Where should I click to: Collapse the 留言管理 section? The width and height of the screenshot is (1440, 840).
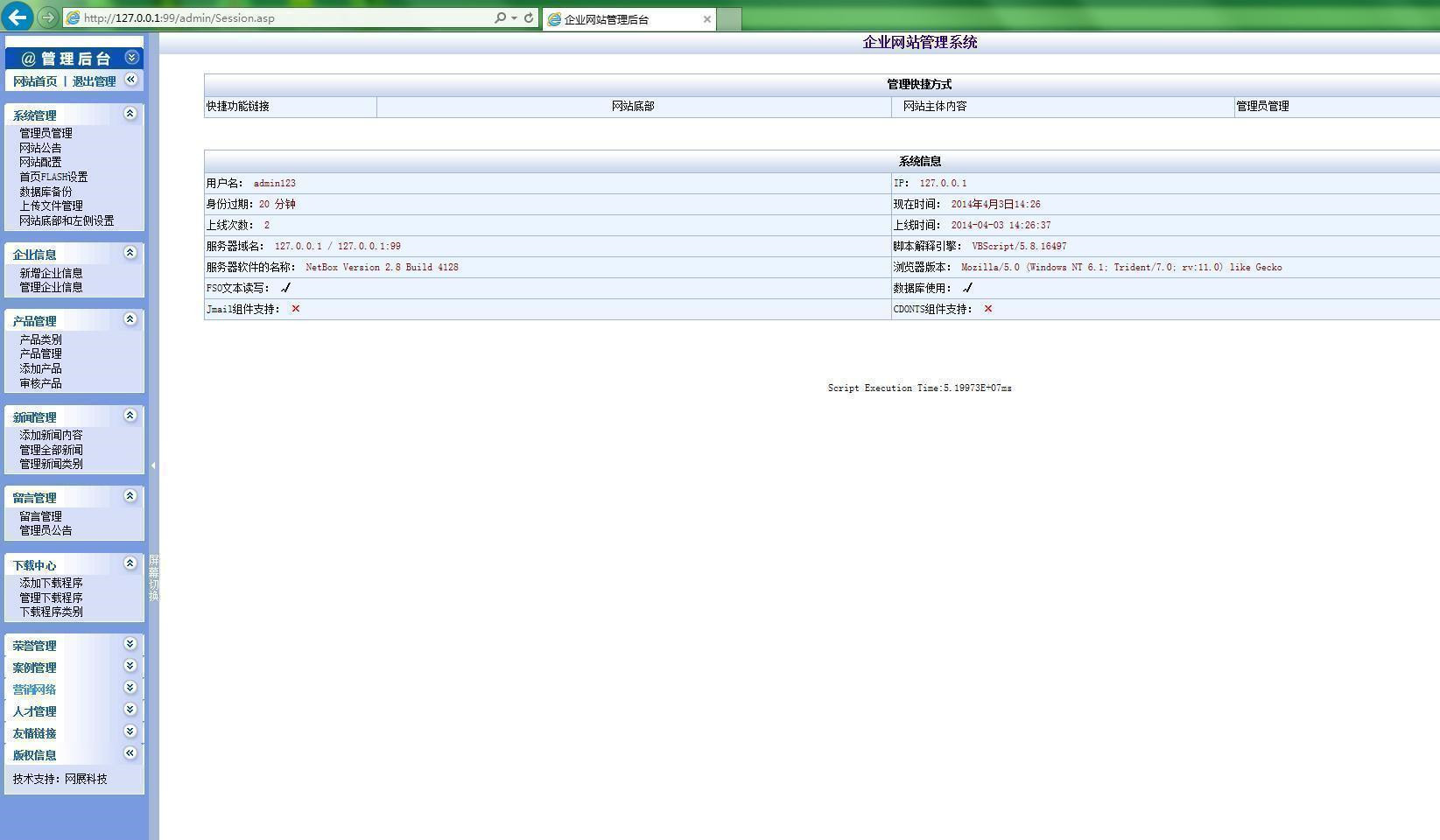point(130,496)
